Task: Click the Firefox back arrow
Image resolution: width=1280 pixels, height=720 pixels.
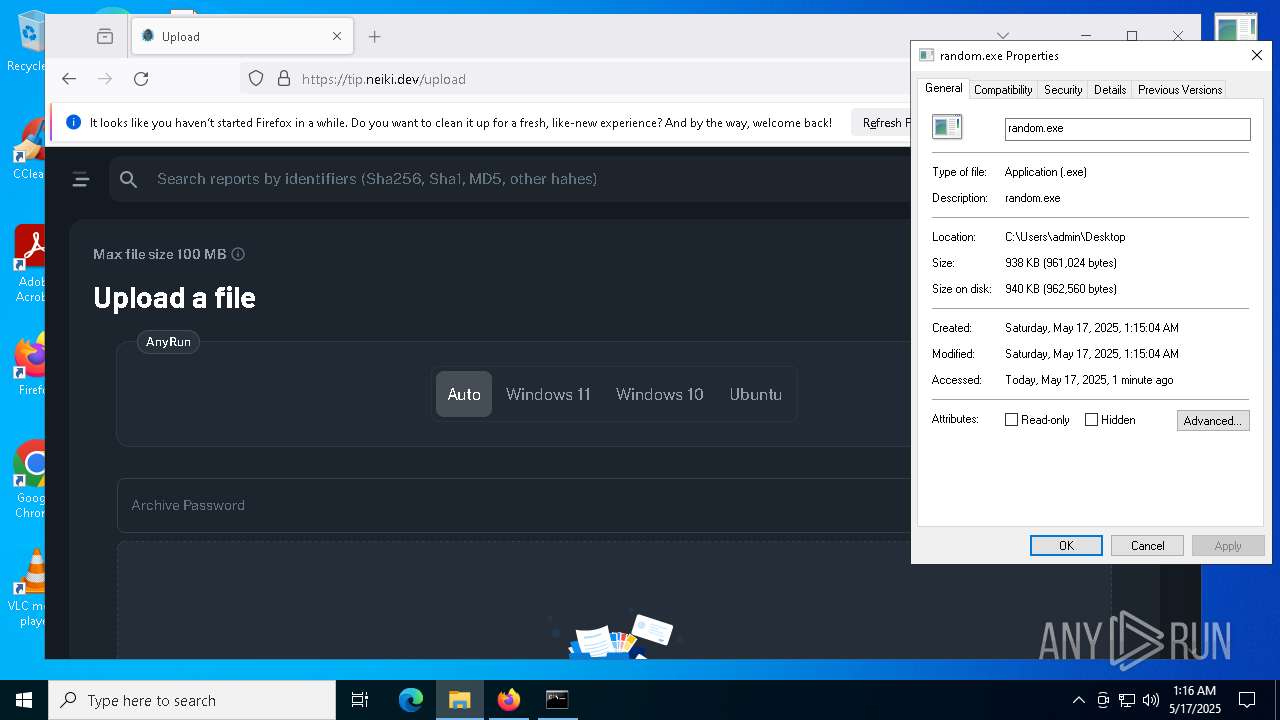Action: (x=69, y=79)
